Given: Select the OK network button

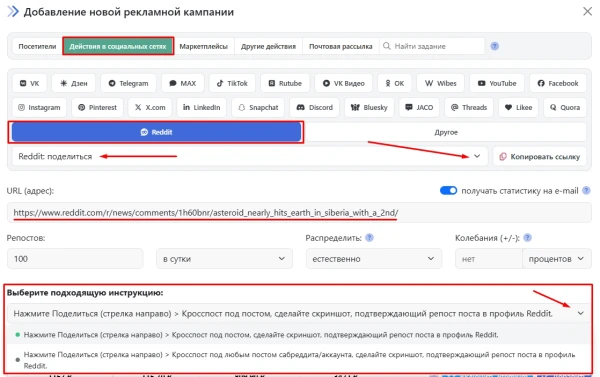Looking at the screenshot, I should click(x=394, y=83).
